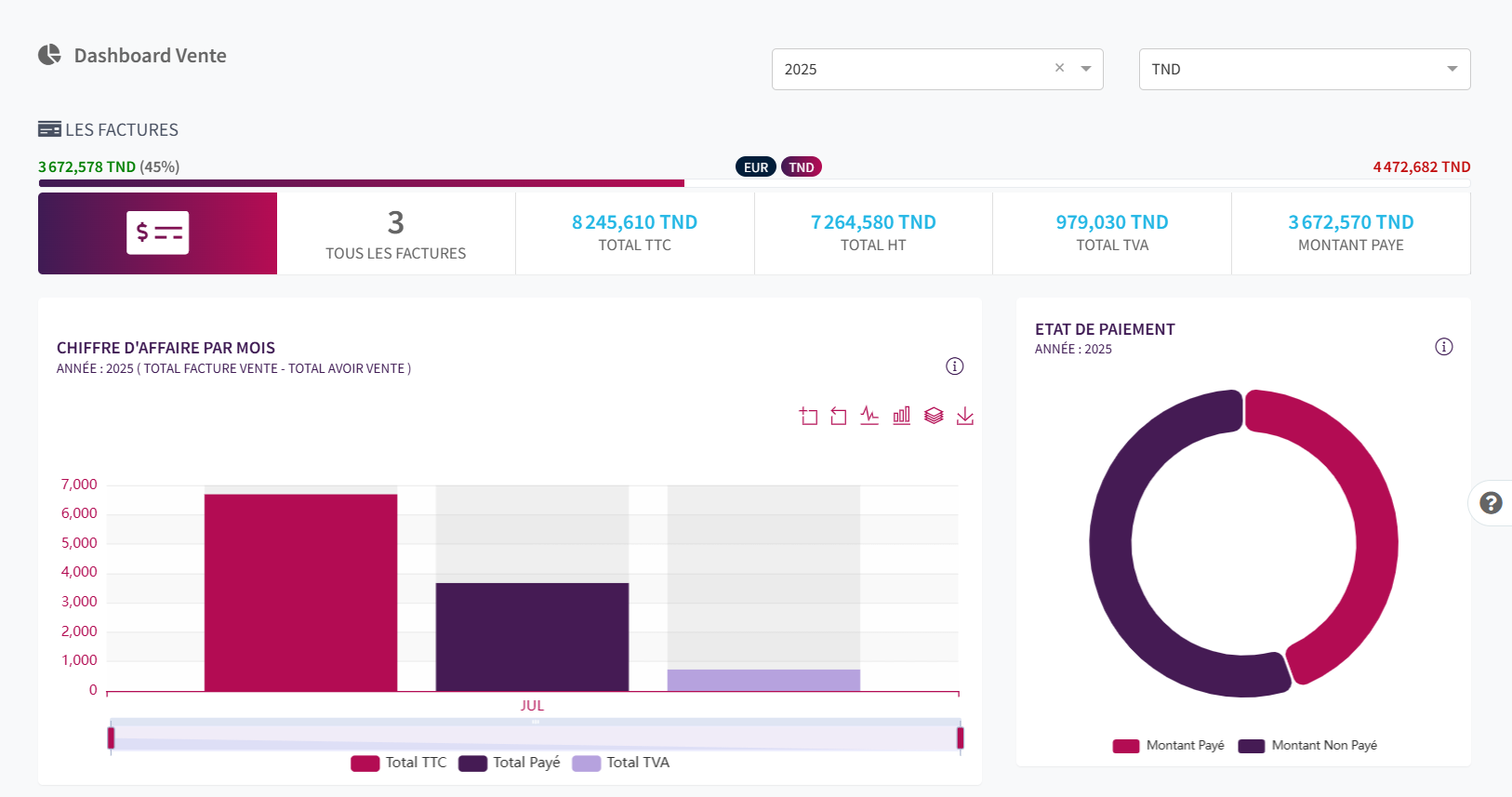The height and width of the screenshot is (797, 1512).
Task: Stack the chart series using the layers icon
Action: click(934, 416)
